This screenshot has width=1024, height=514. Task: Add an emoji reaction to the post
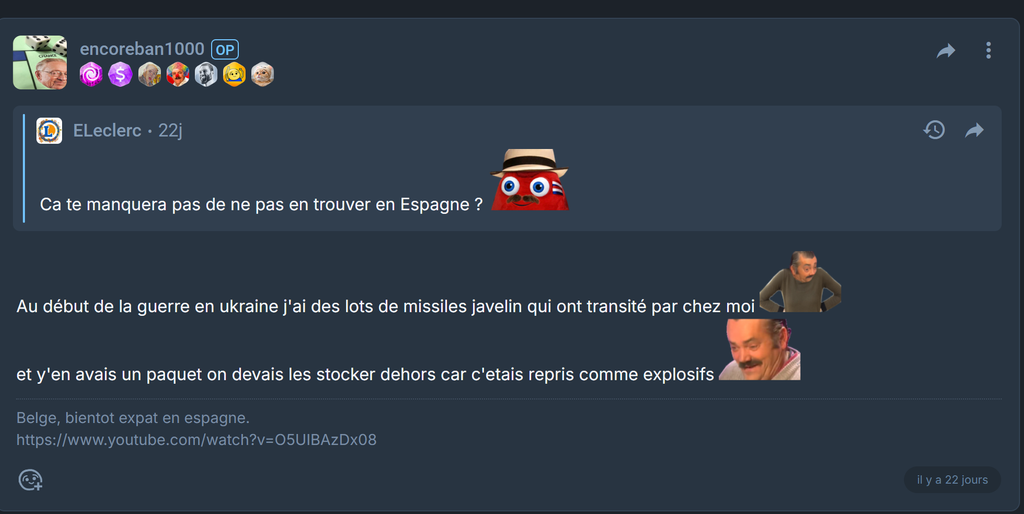31,480
